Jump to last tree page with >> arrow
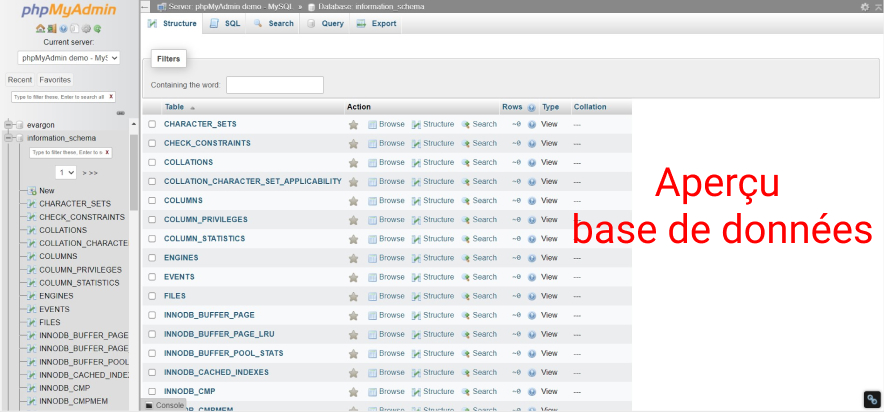The width and height of the screenshot is (884, 412). [x=94, y=173]
